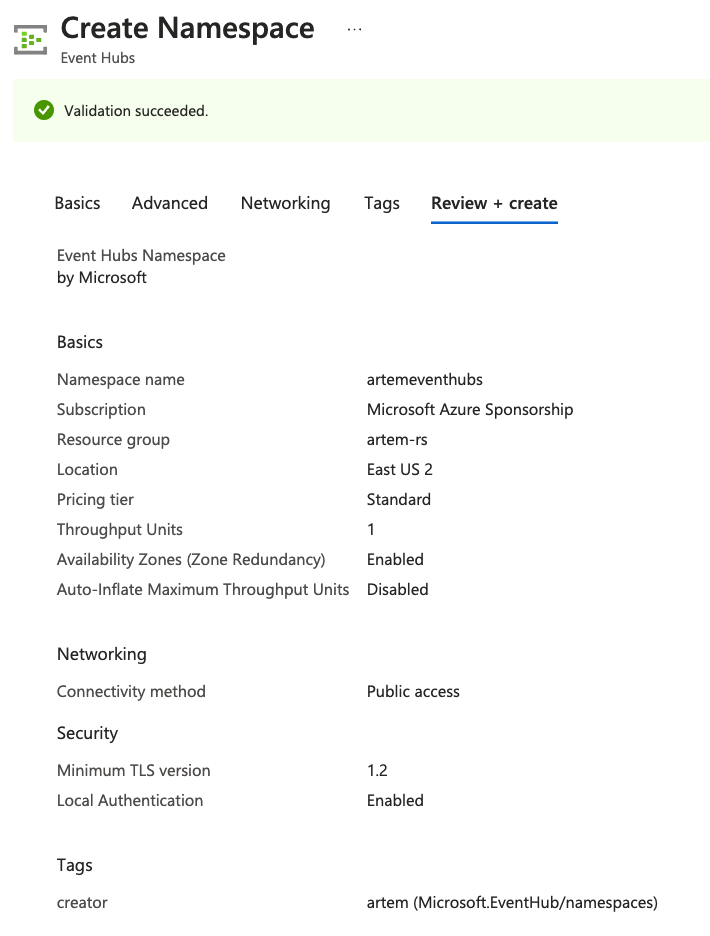Click the creator tag value text

[512, 903]
